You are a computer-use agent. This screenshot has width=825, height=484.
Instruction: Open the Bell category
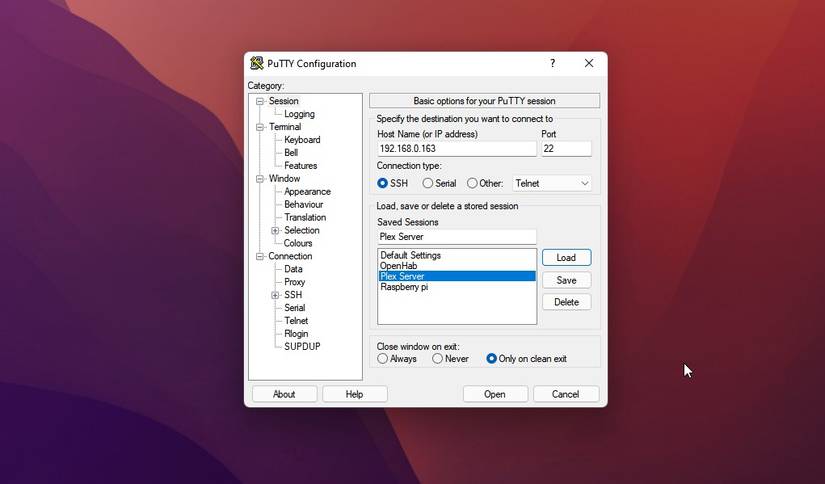pos(291,153)
